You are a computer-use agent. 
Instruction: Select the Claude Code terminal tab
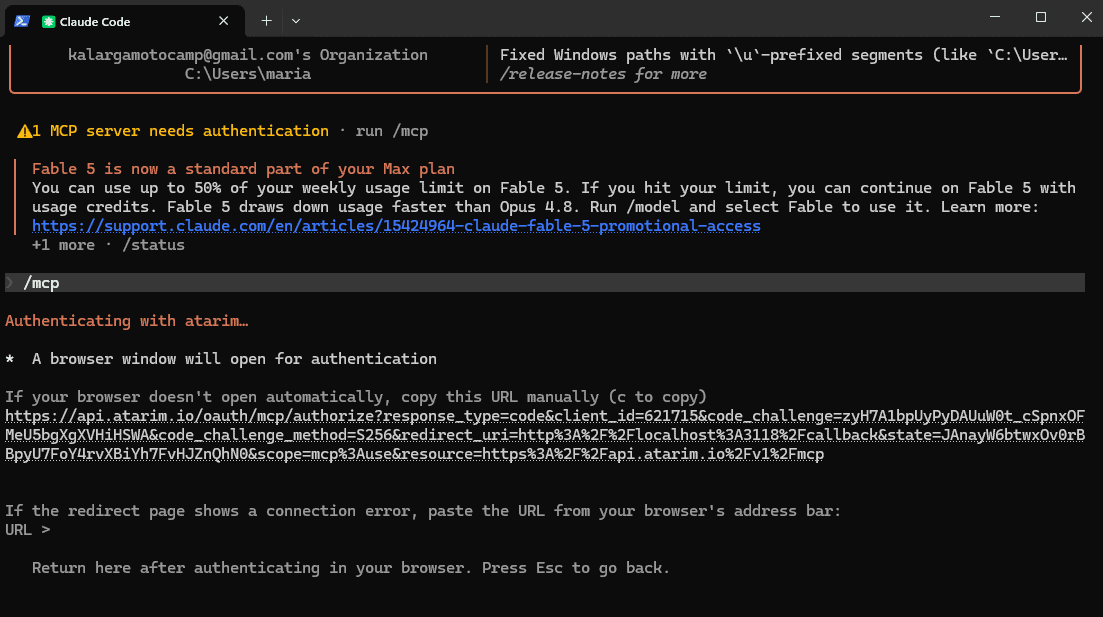coord(125,21)
